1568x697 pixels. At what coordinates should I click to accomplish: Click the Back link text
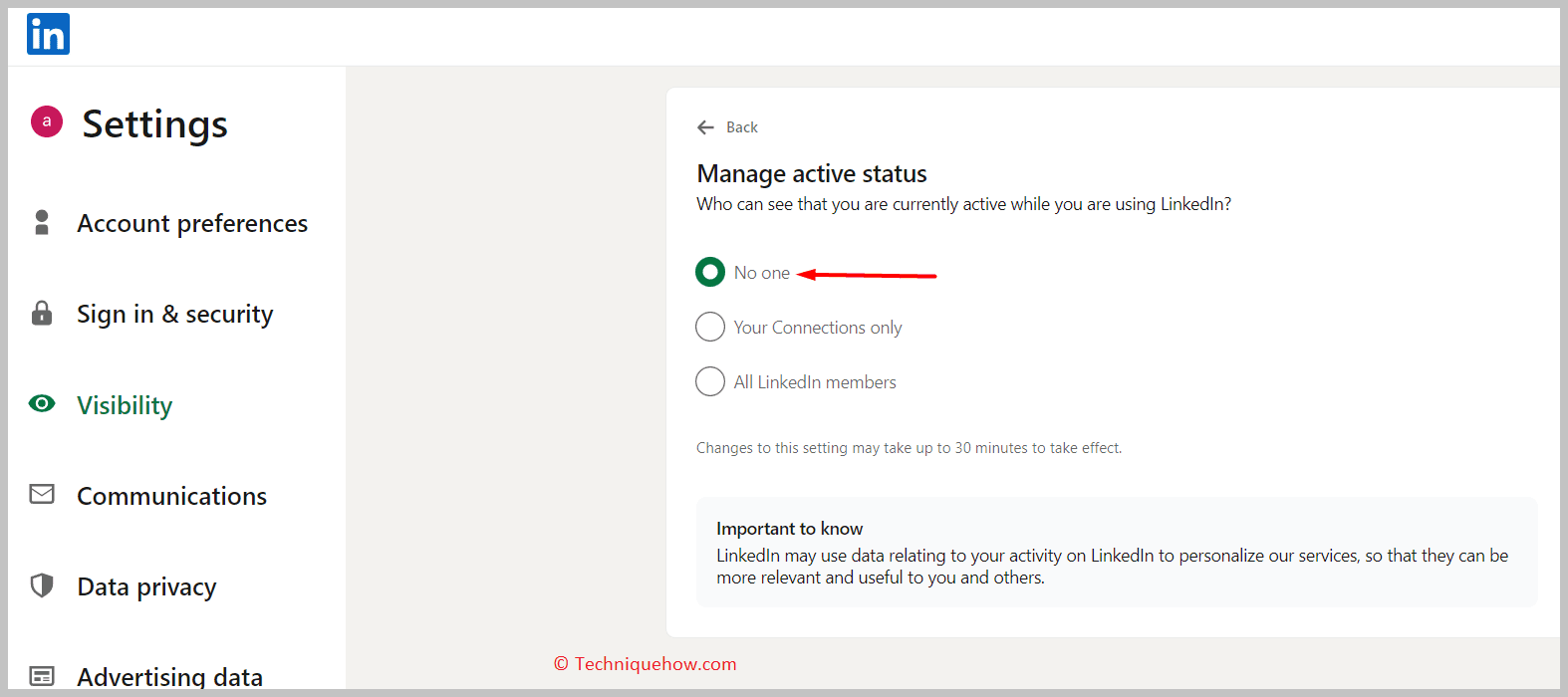(742, 127)
